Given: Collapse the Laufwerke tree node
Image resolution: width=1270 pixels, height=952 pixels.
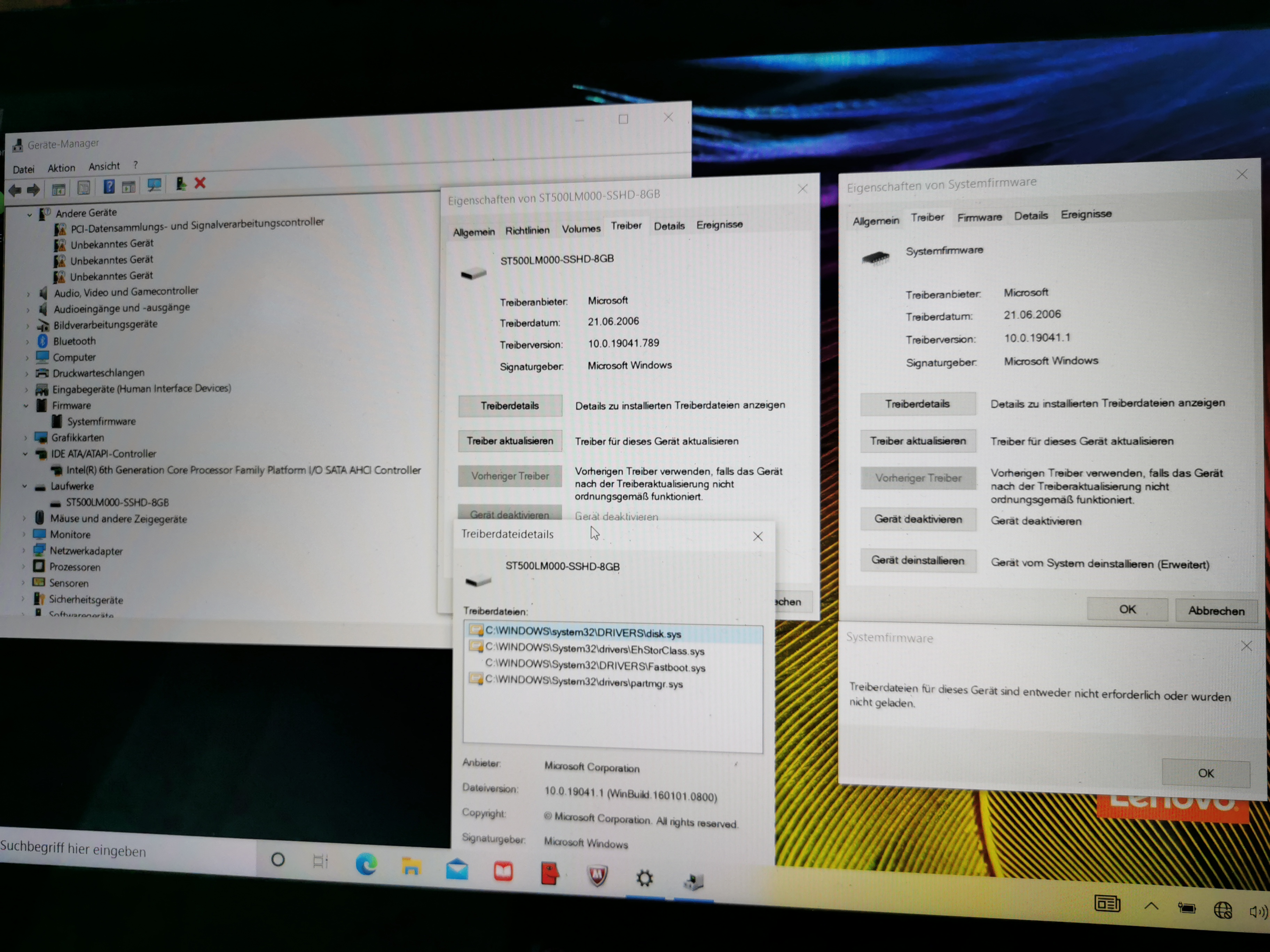Looking at the screenshot, I should coord(25,486).
